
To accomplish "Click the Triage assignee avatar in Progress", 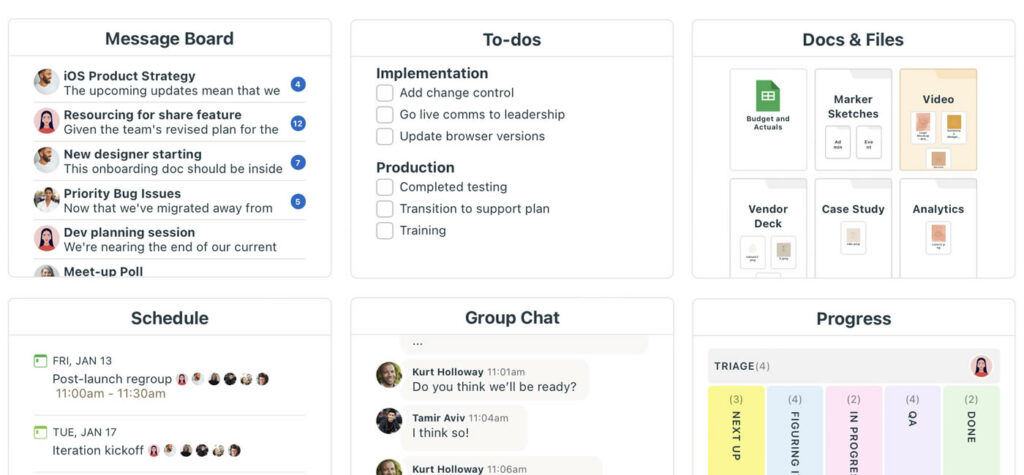I will pyautogui.click(x=981, y=366).
